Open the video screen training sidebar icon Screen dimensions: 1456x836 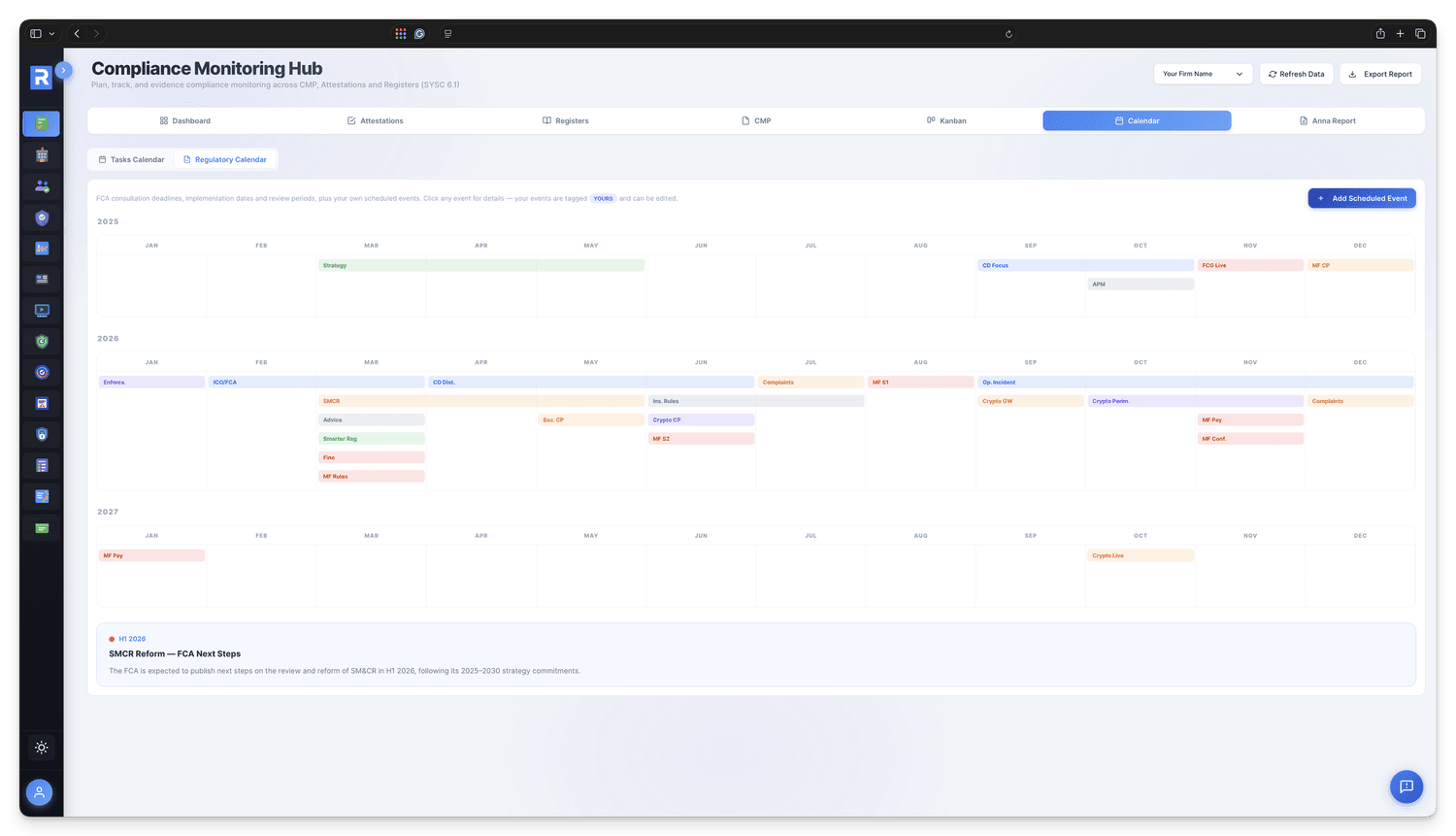(42, 311)
